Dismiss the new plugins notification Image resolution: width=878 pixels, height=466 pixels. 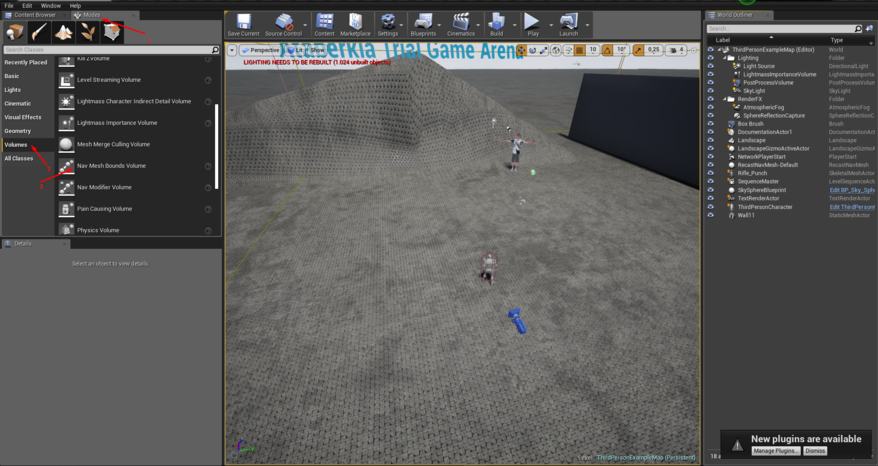click(815, 451)
